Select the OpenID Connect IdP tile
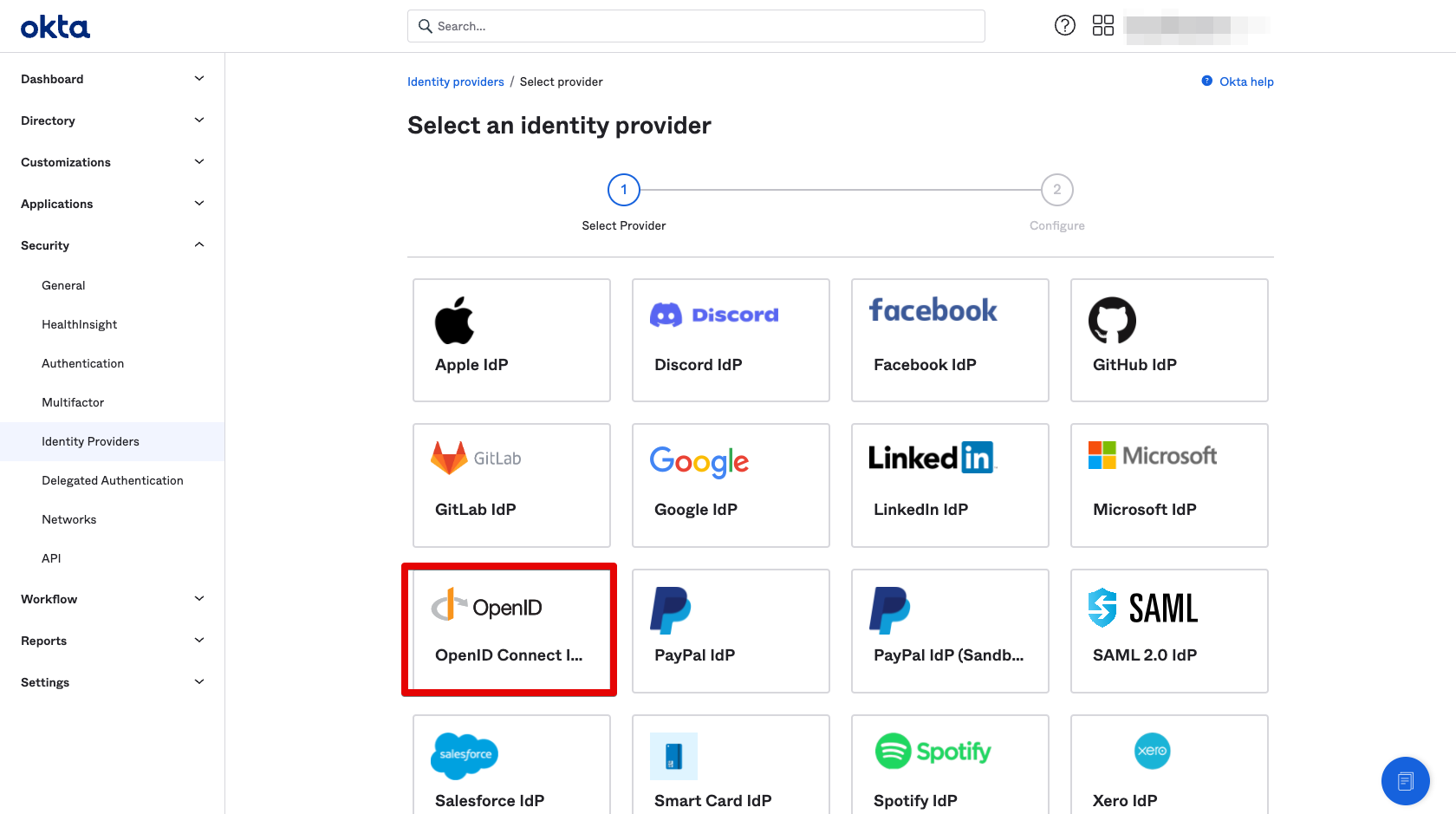 [x=510, y=630]
